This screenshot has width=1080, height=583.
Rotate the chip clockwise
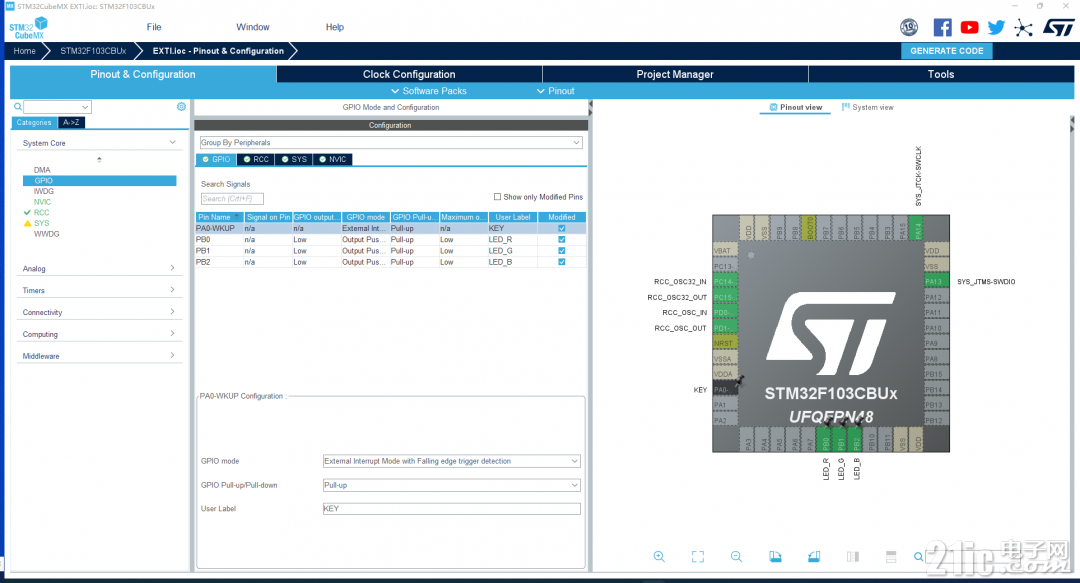(x=776, y=557)
